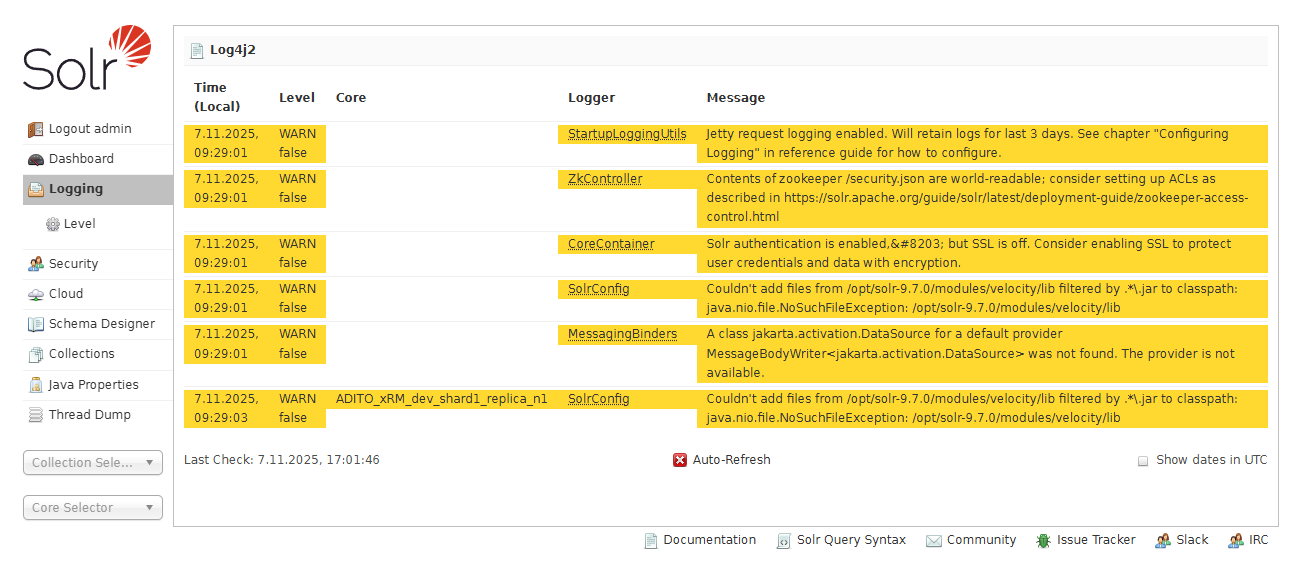Click the Last Check timestamp text

tap(282, 460)
